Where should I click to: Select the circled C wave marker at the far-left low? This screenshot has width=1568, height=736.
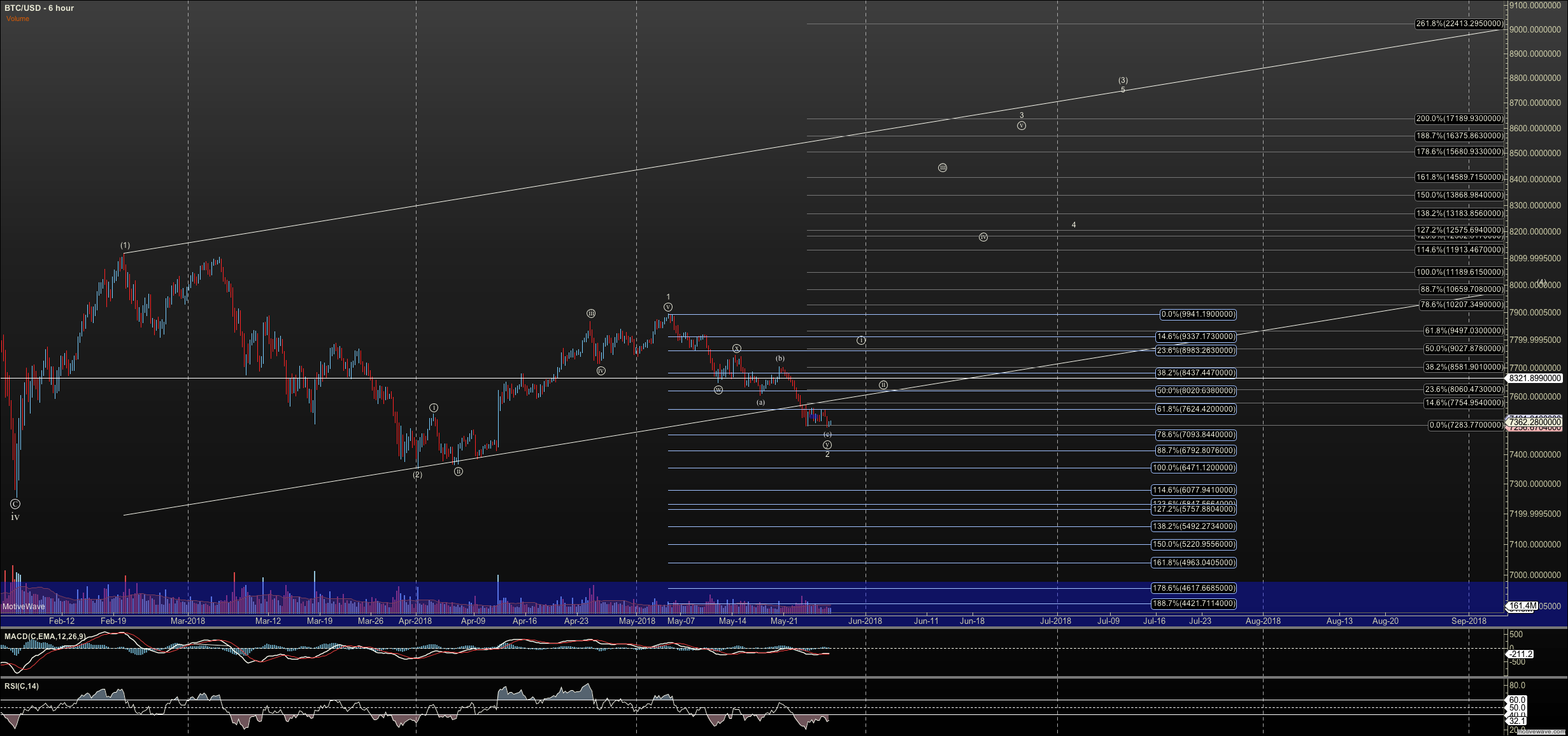15,504
